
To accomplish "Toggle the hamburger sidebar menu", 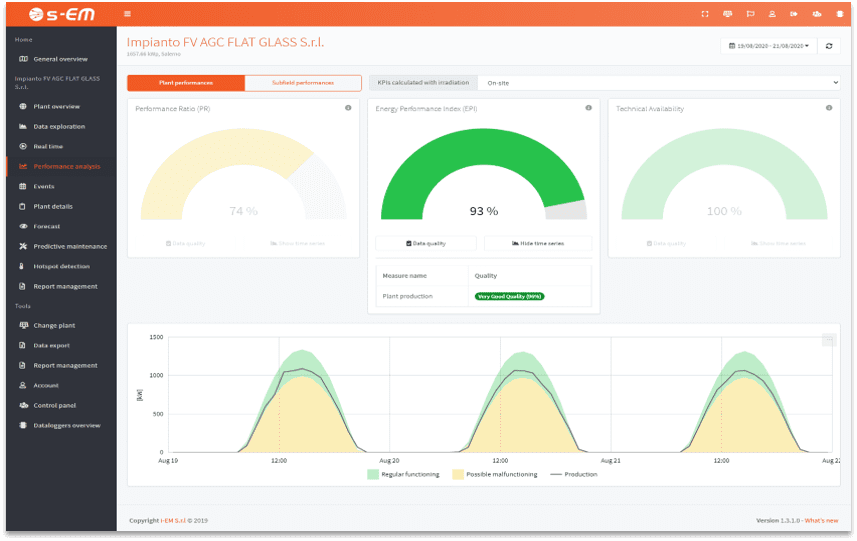I will point(127,14).
